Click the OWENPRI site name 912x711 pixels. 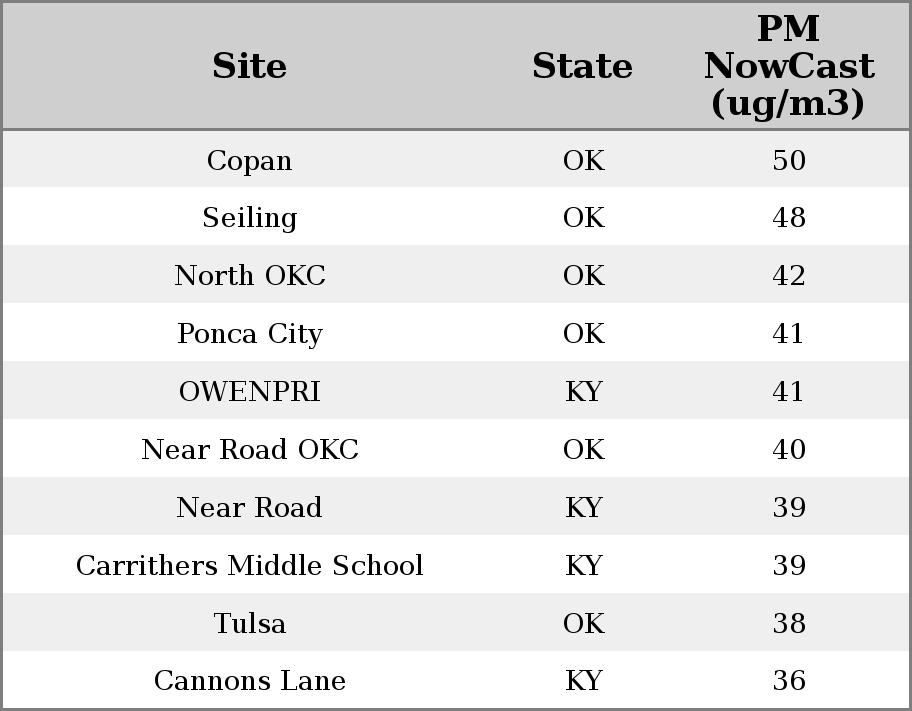[249, 392]
